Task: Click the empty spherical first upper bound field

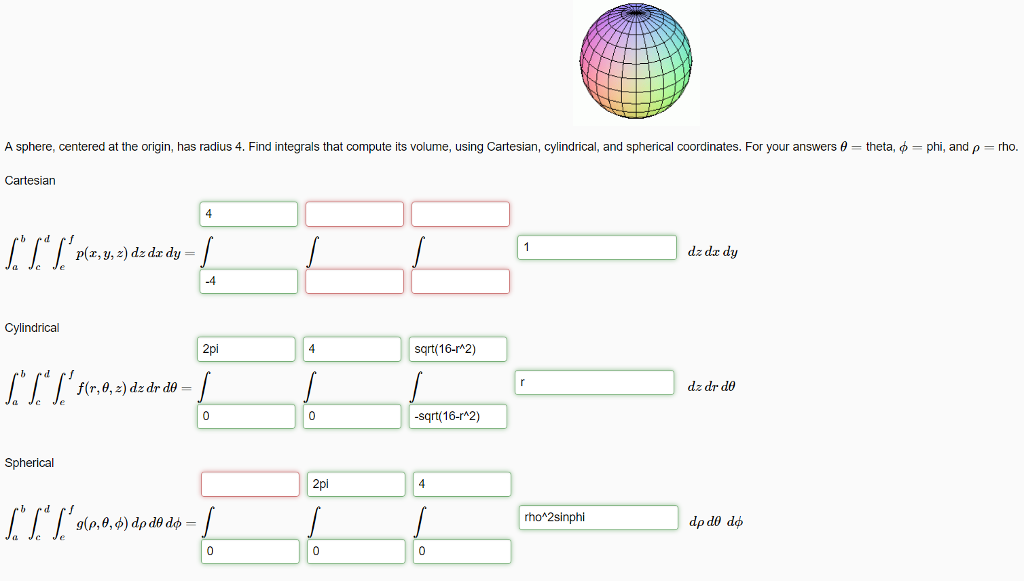Action: [x=250, y=484]
